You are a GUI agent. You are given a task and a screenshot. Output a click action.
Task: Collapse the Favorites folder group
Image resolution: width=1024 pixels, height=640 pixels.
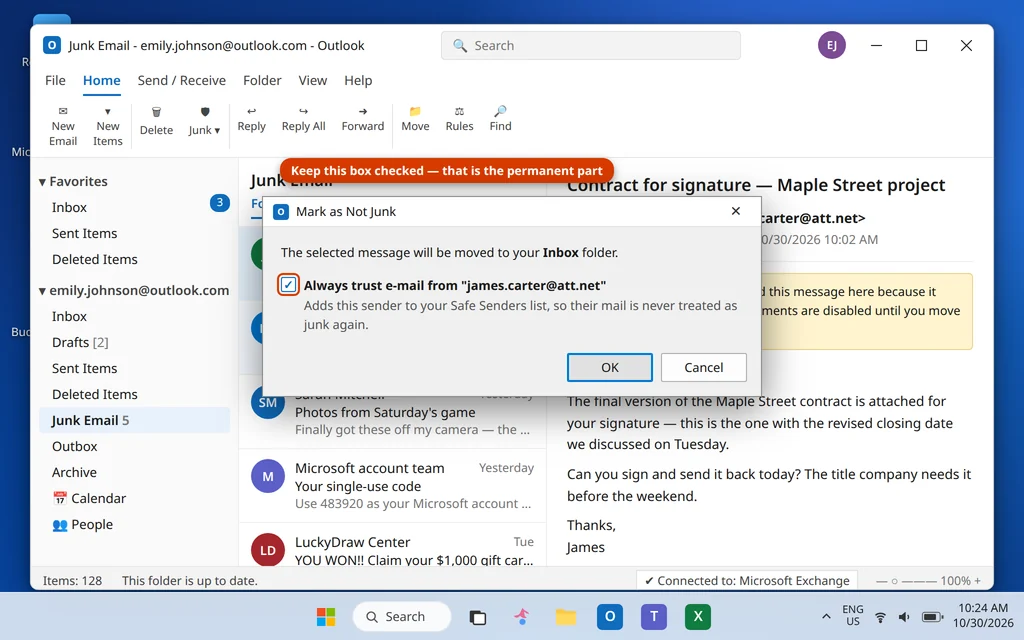[x=42, y=182]
